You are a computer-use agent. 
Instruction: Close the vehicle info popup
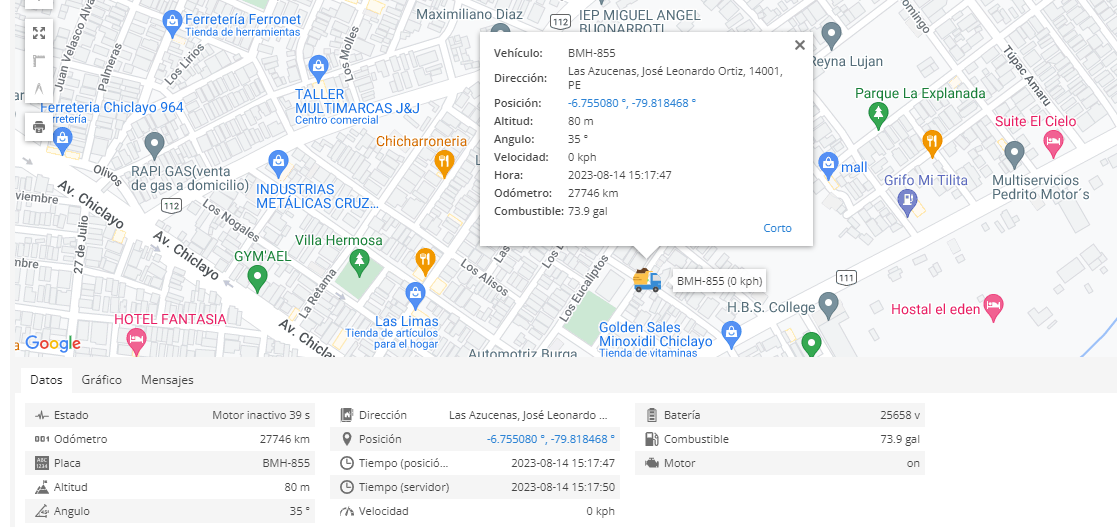(799, 45)
